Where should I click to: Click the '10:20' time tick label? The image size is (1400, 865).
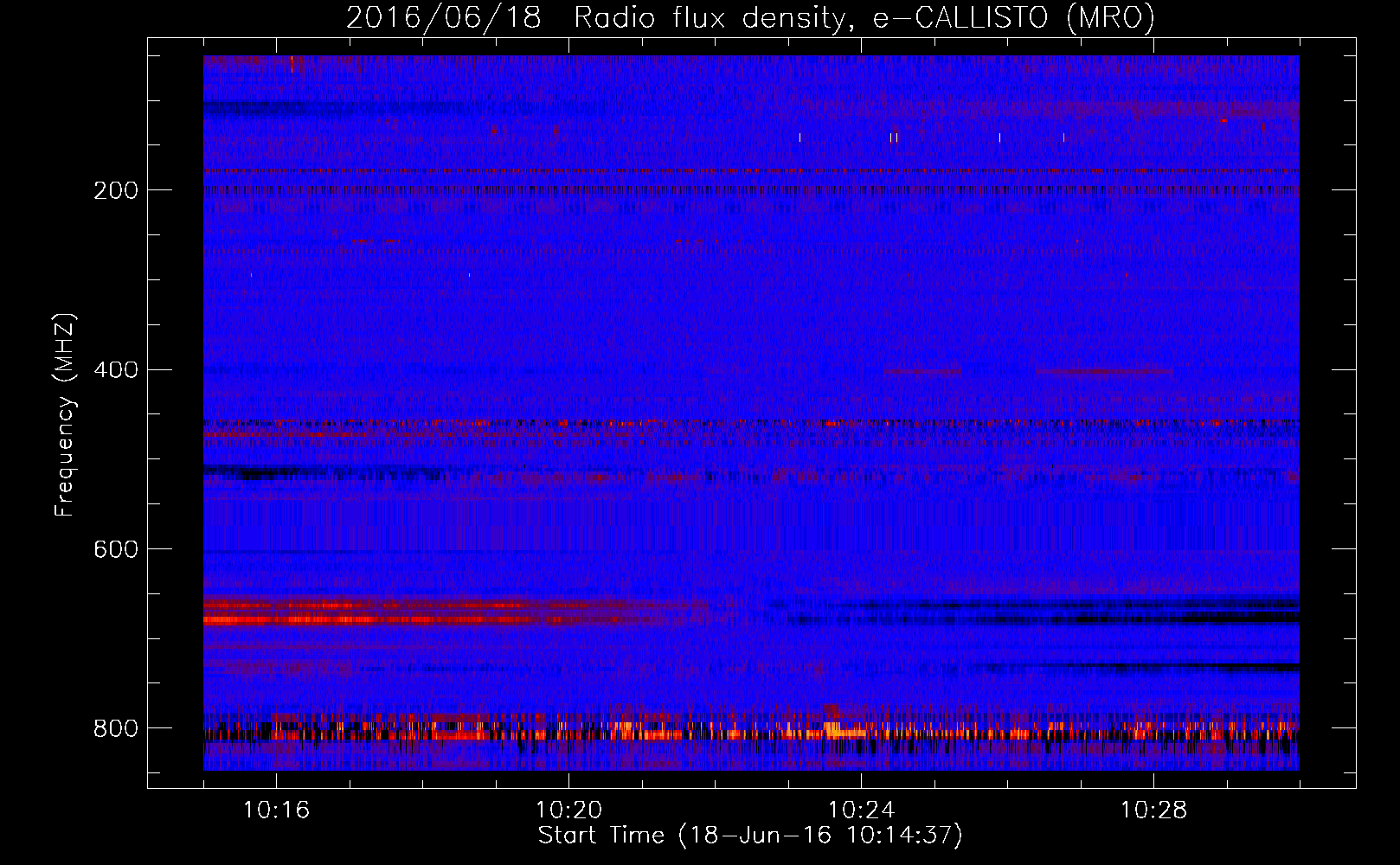point(568,811)
